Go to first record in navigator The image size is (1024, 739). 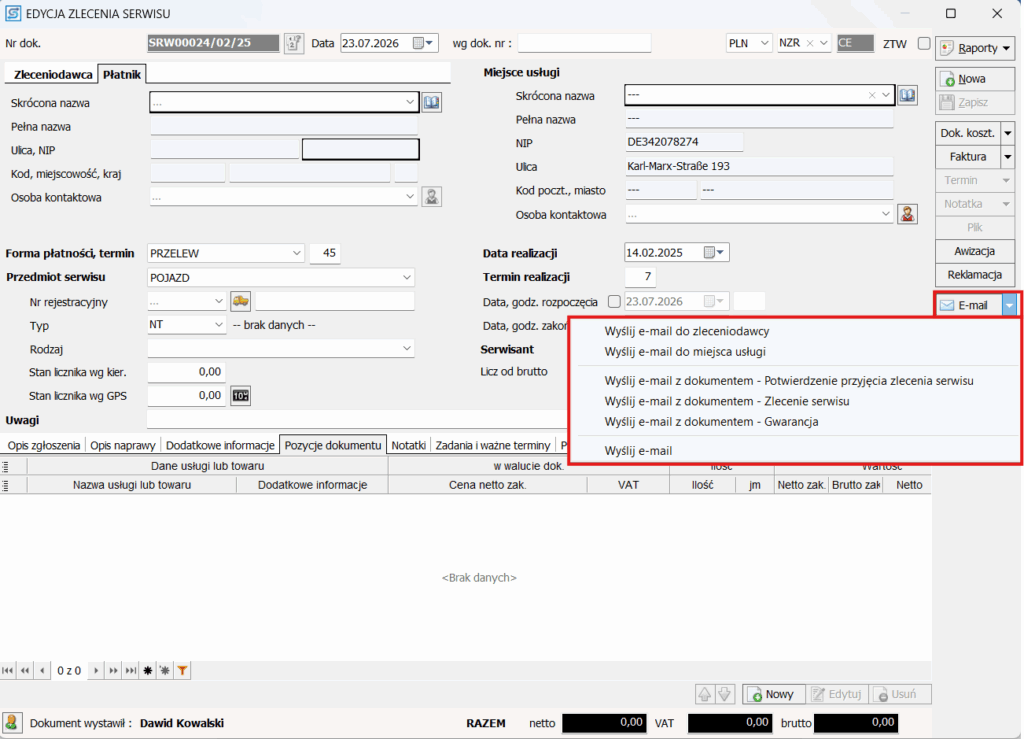(x=8, y=670)
